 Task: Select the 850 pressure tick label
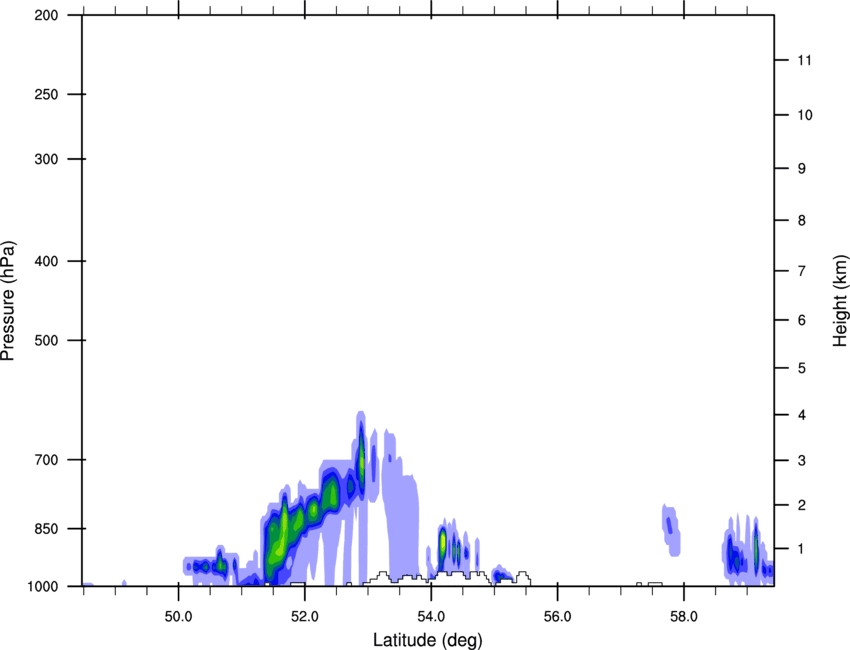click(x=46, y=529)
